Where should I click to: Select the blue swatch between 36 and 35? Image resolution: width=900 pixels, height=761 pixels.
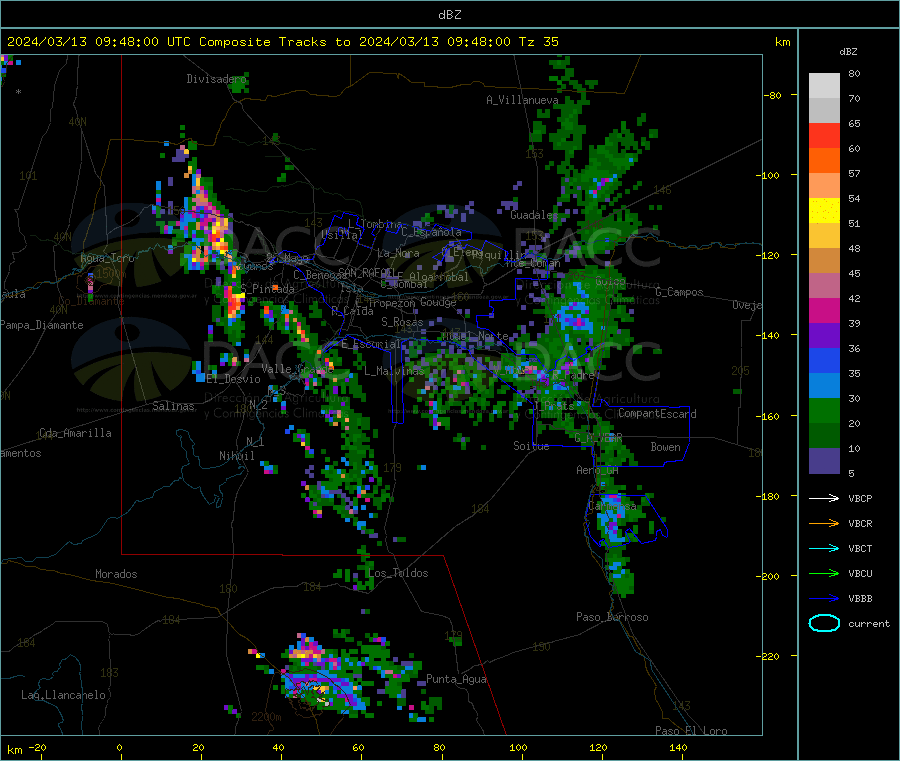tap(824, 360)
